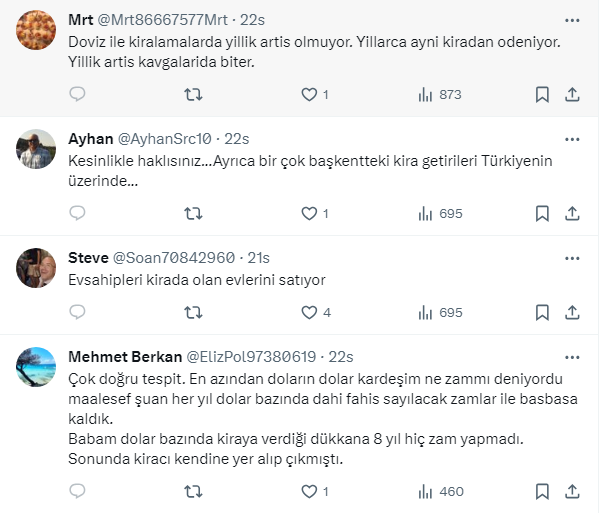Reply to Steve's tweet
The image size is (602, 513).
click(x=78, y=312)
